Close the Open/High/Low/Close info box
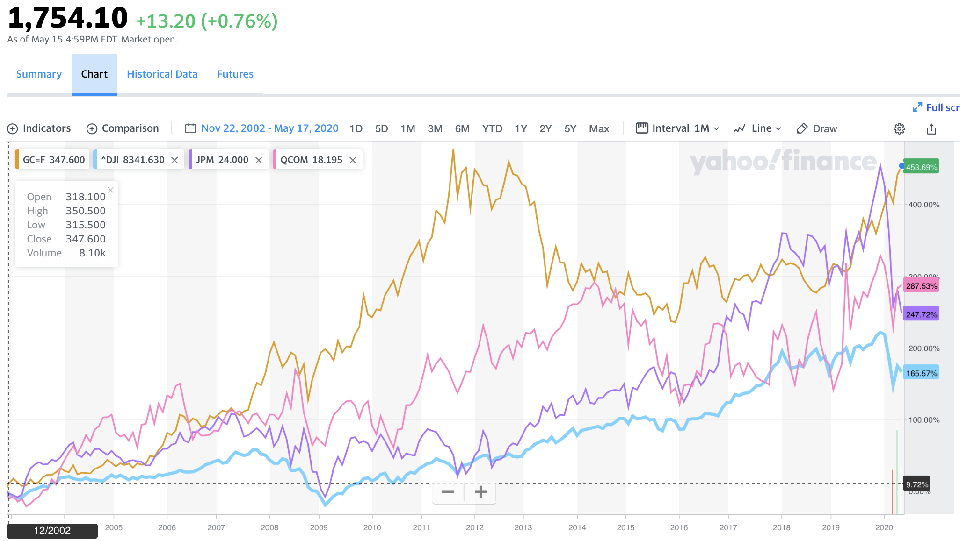The height and width of the screenshot is (541, 960). [110, 189]
